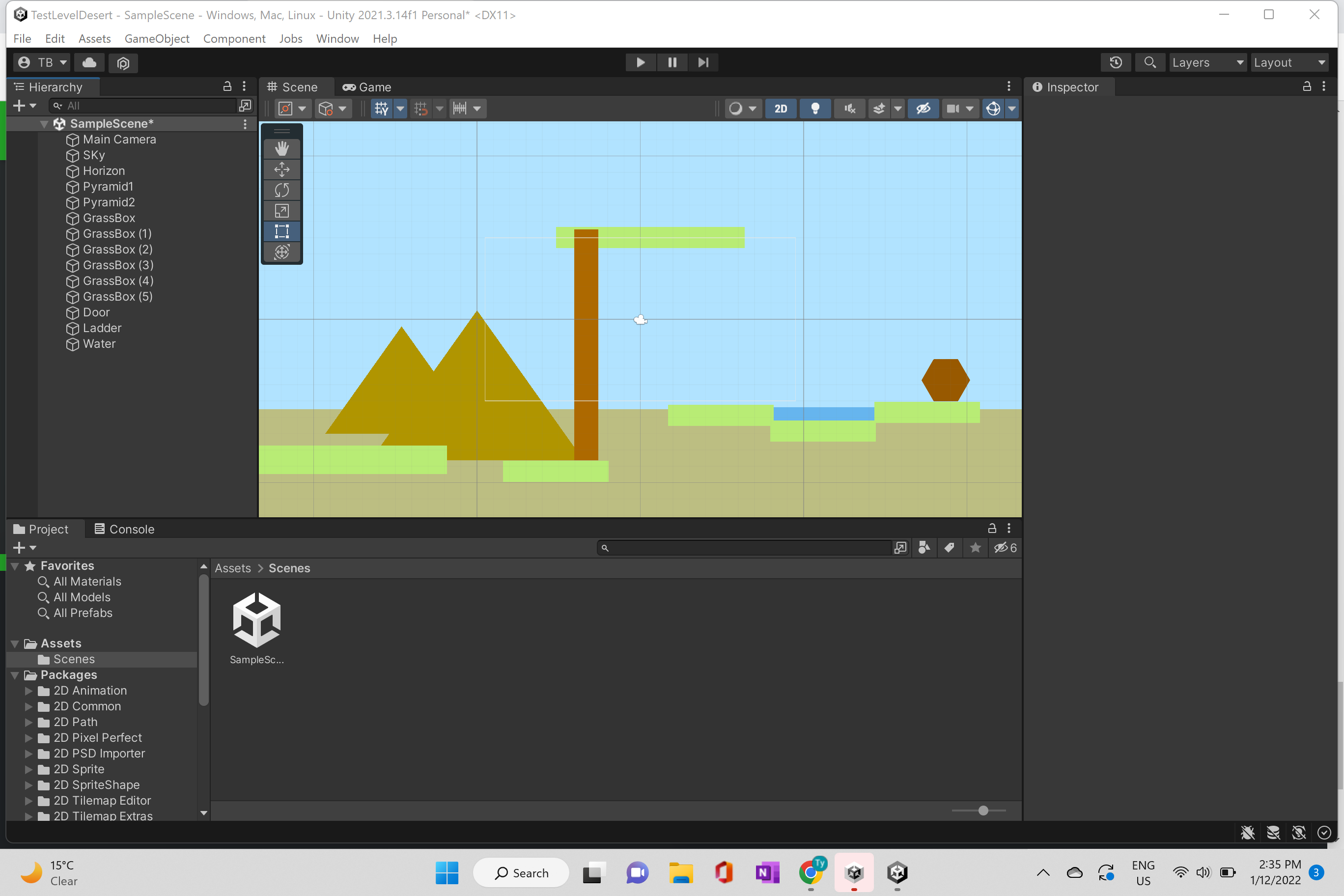Open Unity Cloud services icon
1344x896 pixels.
pyautogui.click(x=90, y=62)
